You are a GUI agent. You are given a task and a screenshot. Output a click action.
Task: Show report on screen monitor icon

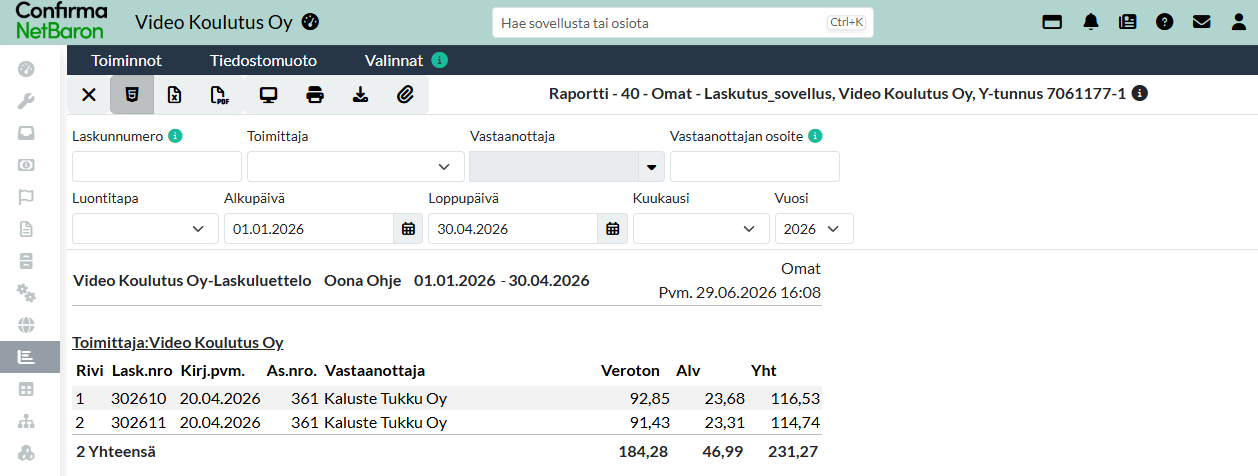click(268, 95)
